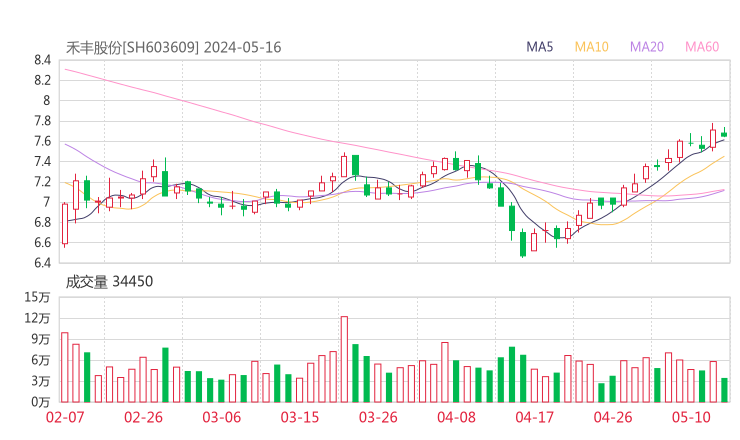
Task: Click the 03-26 date axis label
Action: click(x=378, y=417)
